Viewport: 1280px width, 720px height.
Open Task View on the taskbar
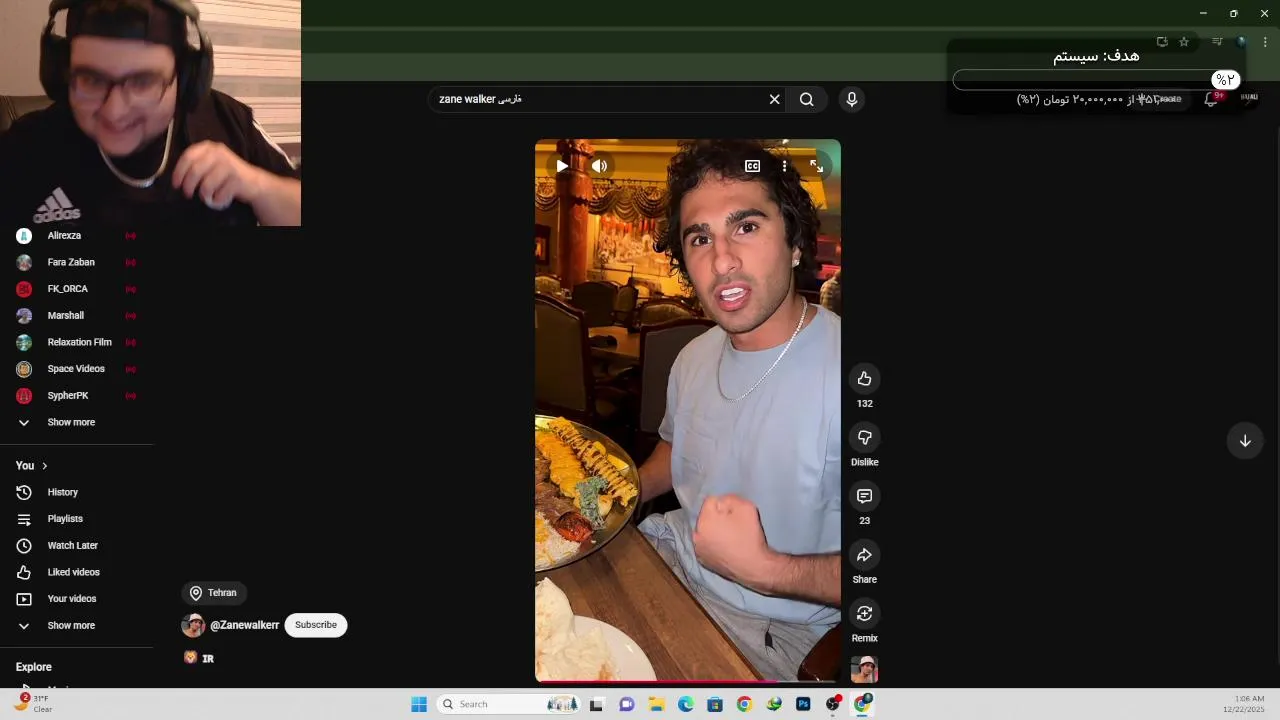coord(596,704)
